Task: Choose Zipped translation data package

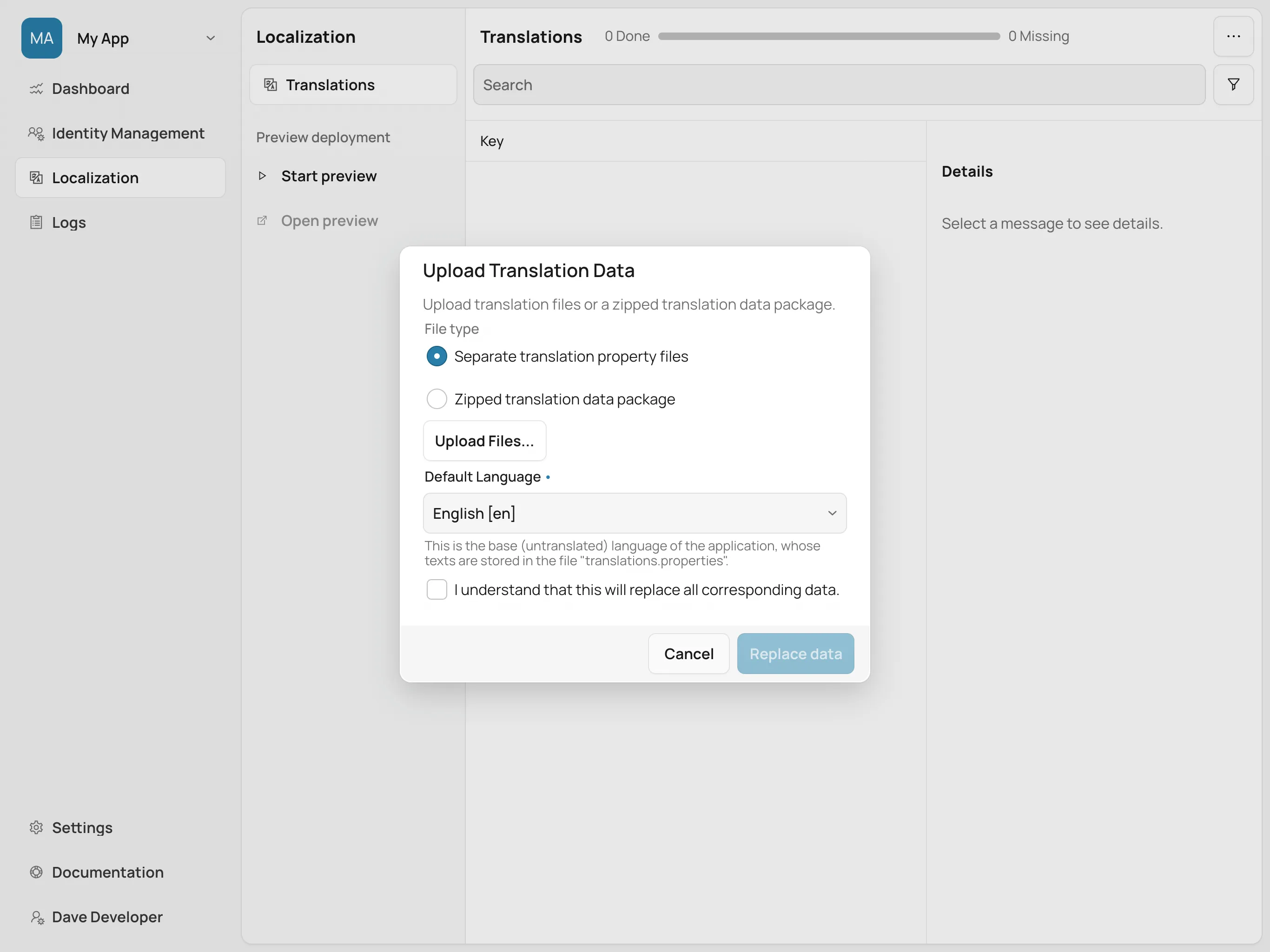Action: click(x=437, y=398)
